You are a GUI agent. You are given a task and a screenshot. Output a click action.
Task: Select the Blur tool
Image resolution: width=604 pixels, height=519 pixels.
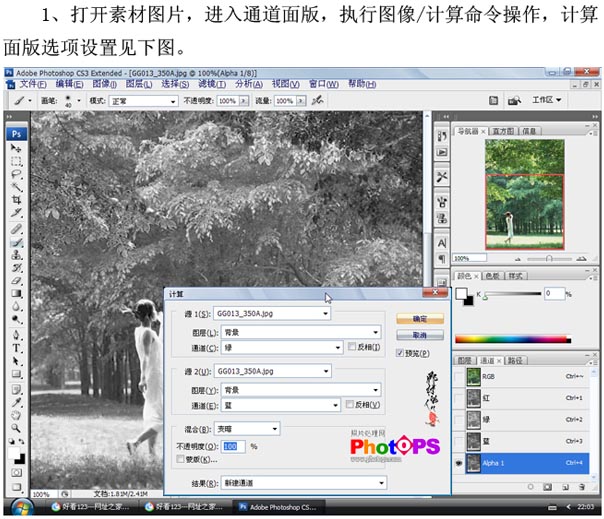pos(16,306)
